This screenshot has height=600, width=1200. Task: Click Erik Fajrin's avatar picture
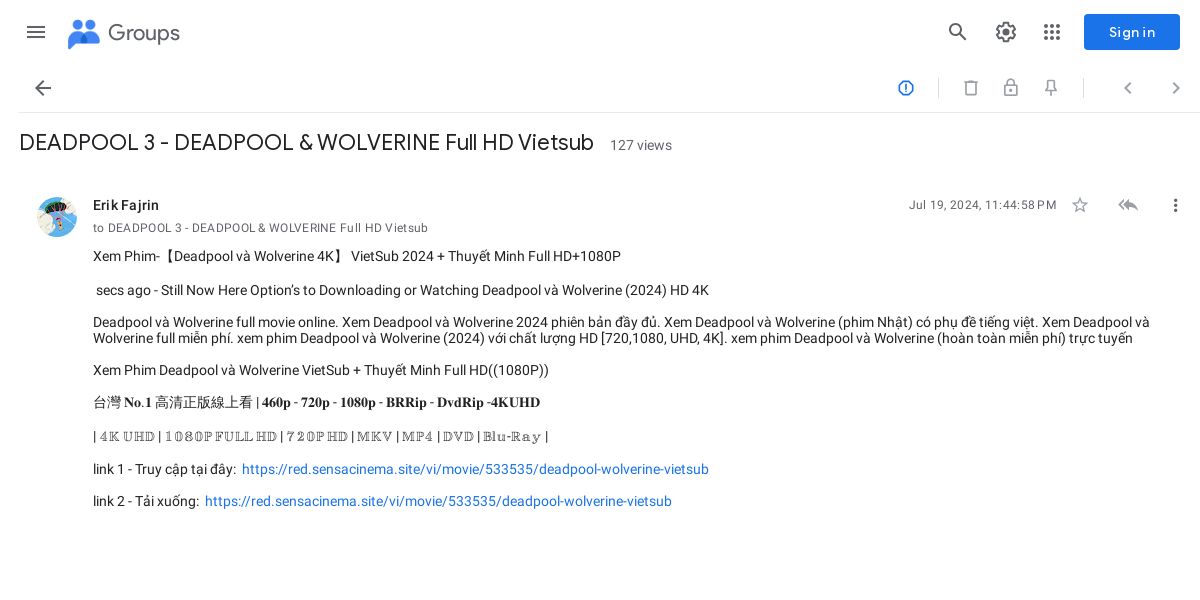click(57, 217)
